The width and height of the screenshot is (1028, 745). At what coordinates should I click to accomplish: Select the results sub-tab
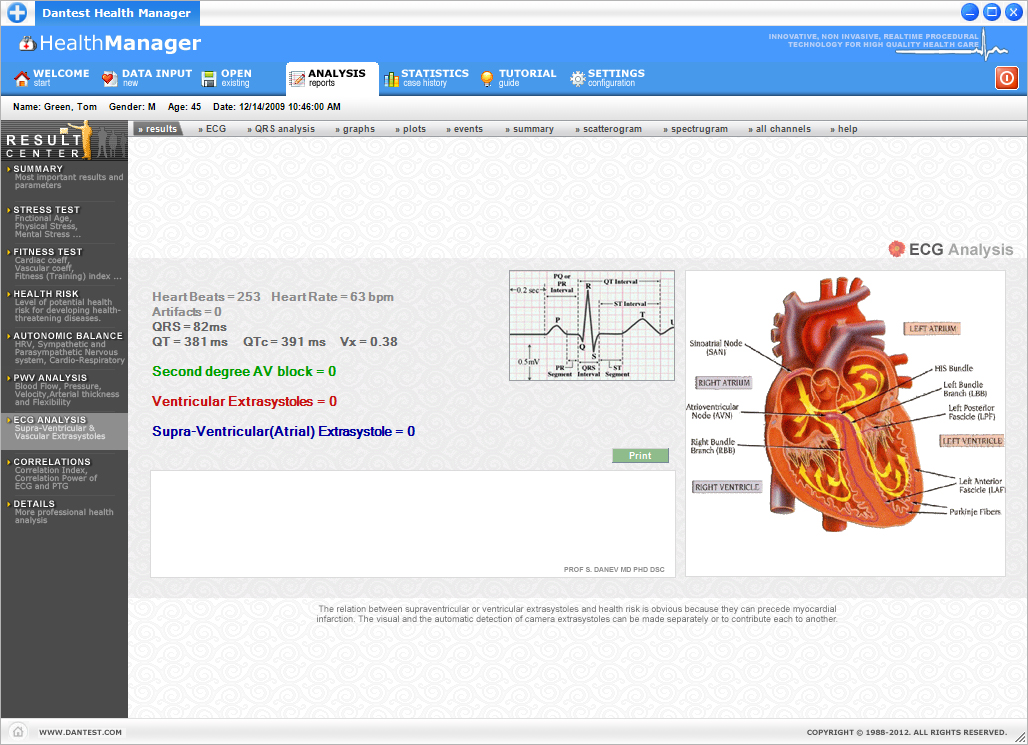pyautogui.click(x=157, y=129)
